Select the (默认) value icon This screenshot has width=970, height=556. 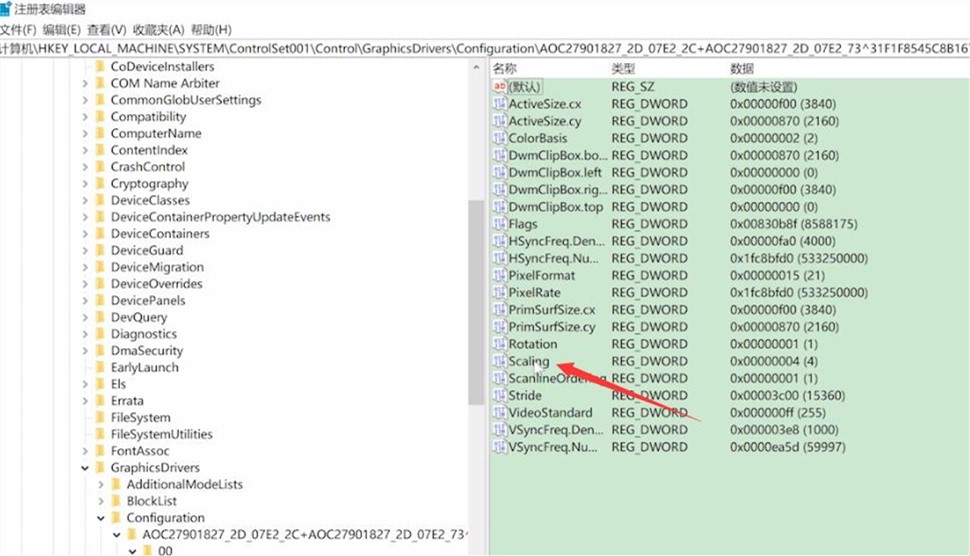[499, 87]
